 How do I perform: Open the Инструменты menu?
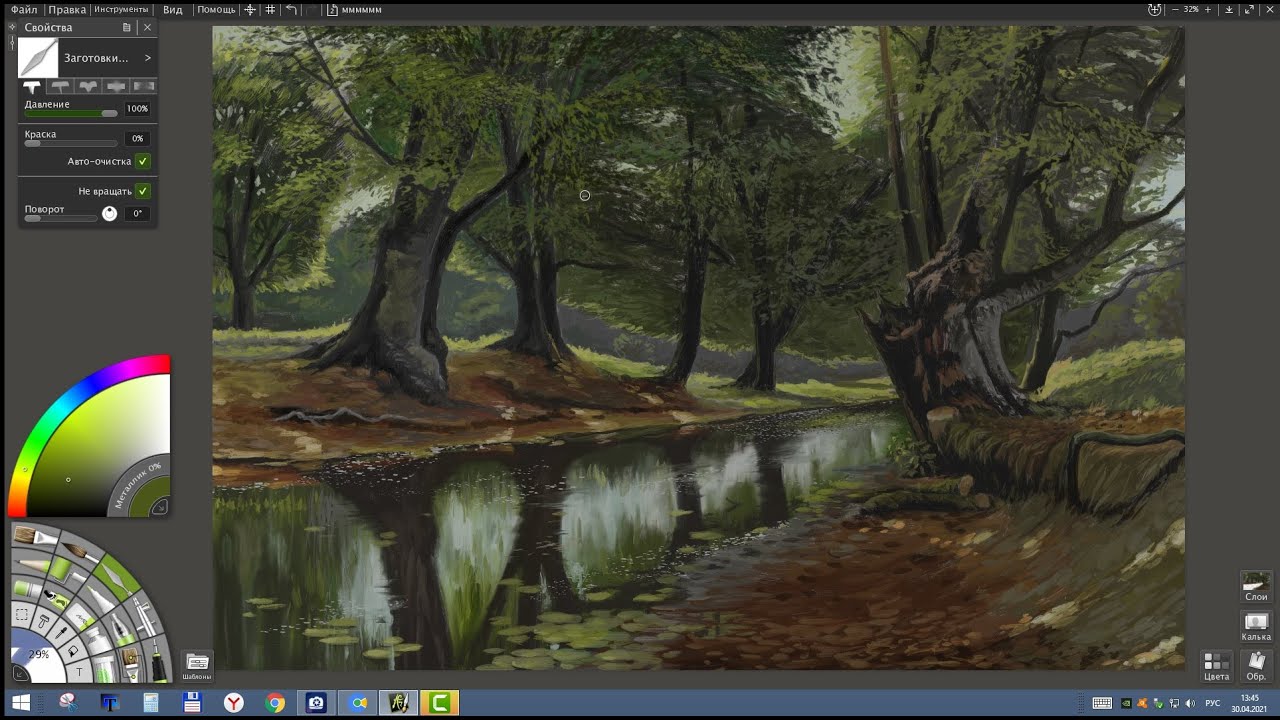(121, 10)
